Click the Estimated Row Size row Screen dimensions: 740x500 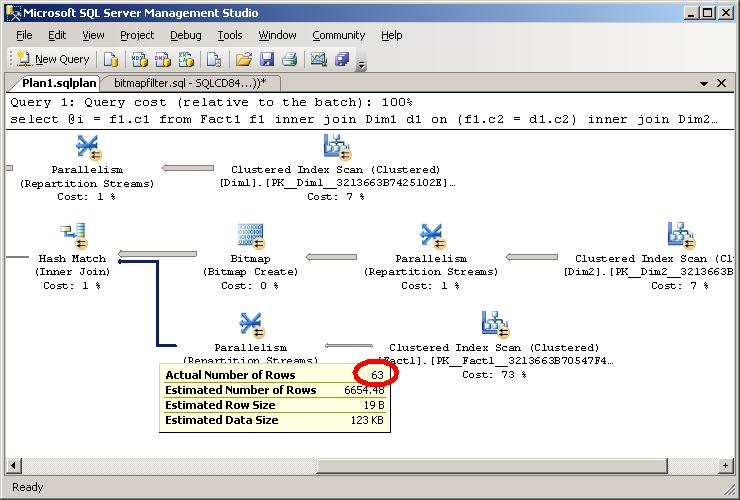pos(275,405)
